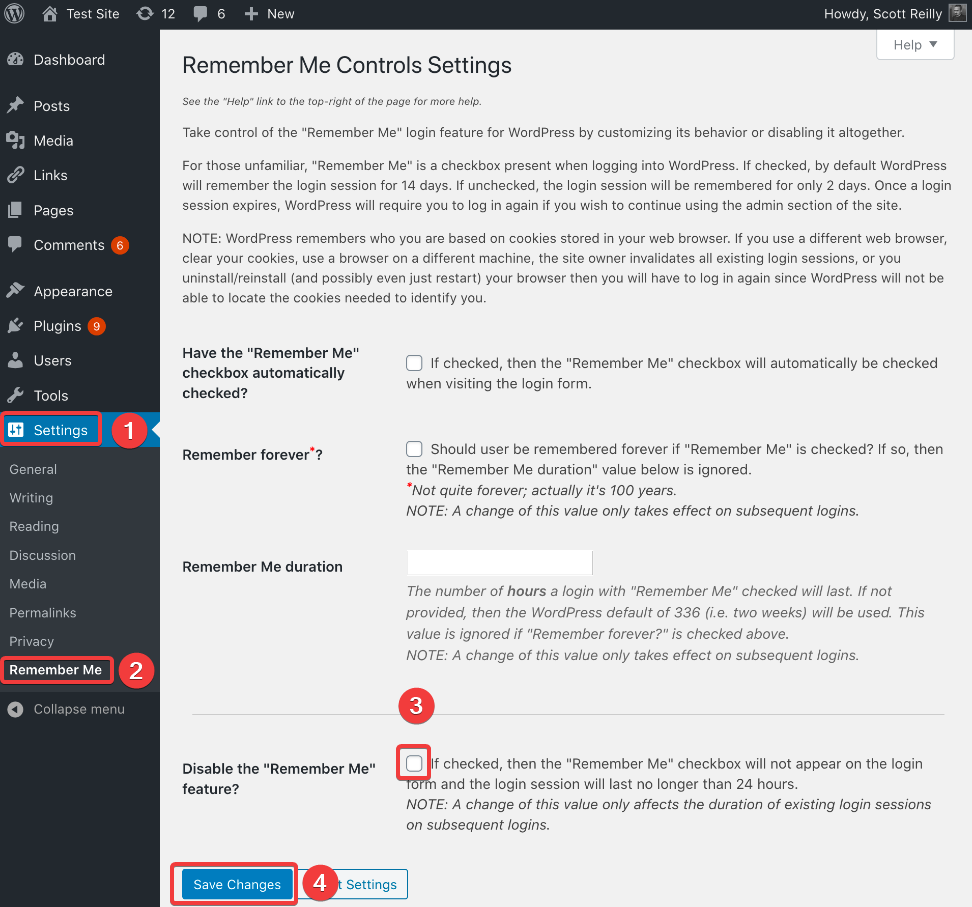This screenshot has height=907, width=972.
Task: Open Dashboard from the sidebar
Action: pyautogui.click(x=68, y=60)
